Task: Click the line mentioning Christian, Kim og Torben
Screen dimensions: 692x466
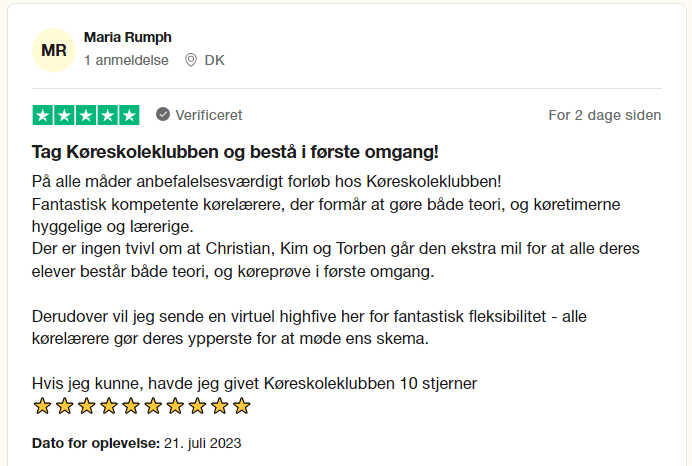Action: coord(336,248)
